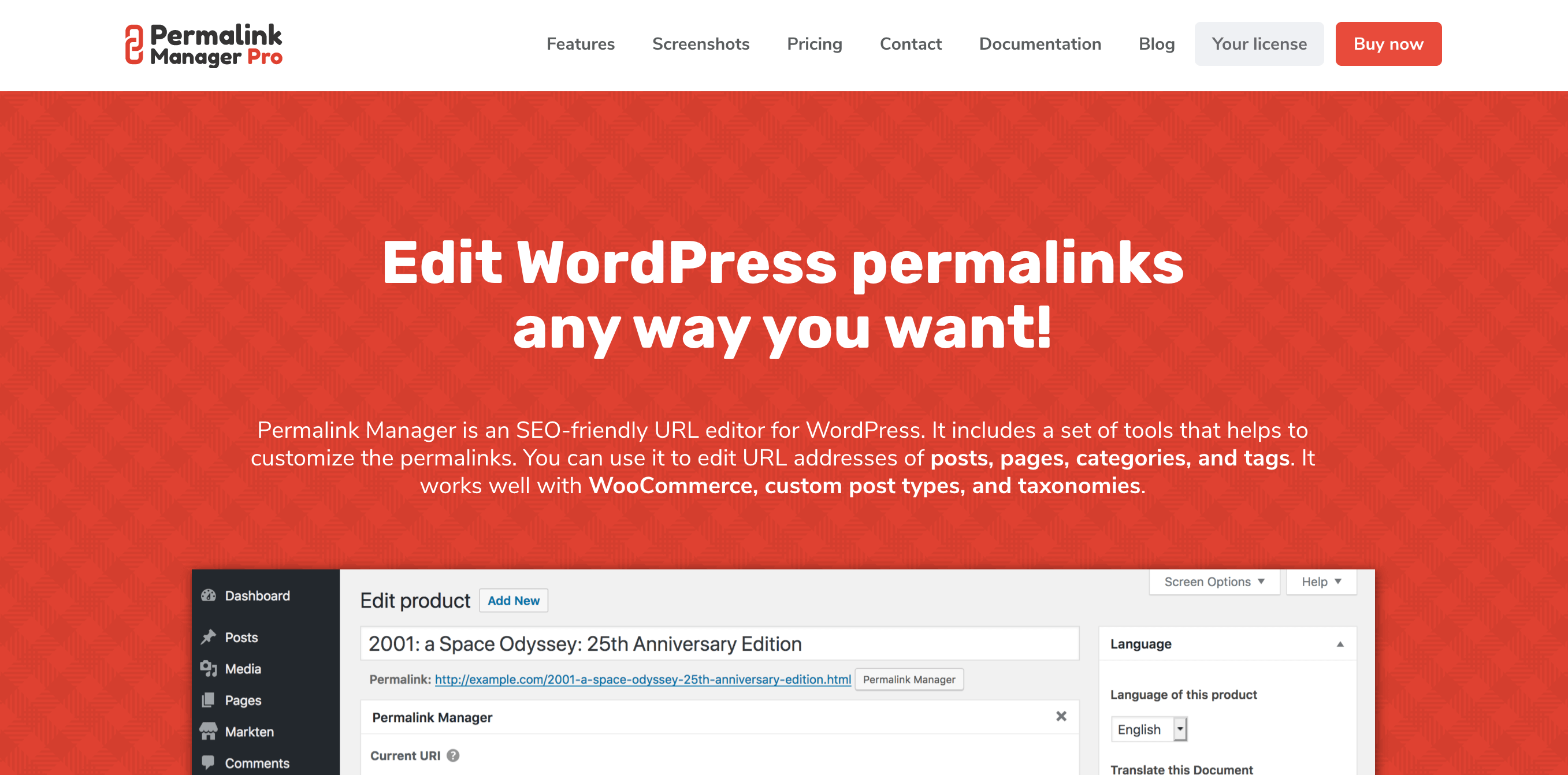The width and height of the screenshot is (1568, 775).
Task: Open the English language select dropdown
Action: tap(1149, 729)
